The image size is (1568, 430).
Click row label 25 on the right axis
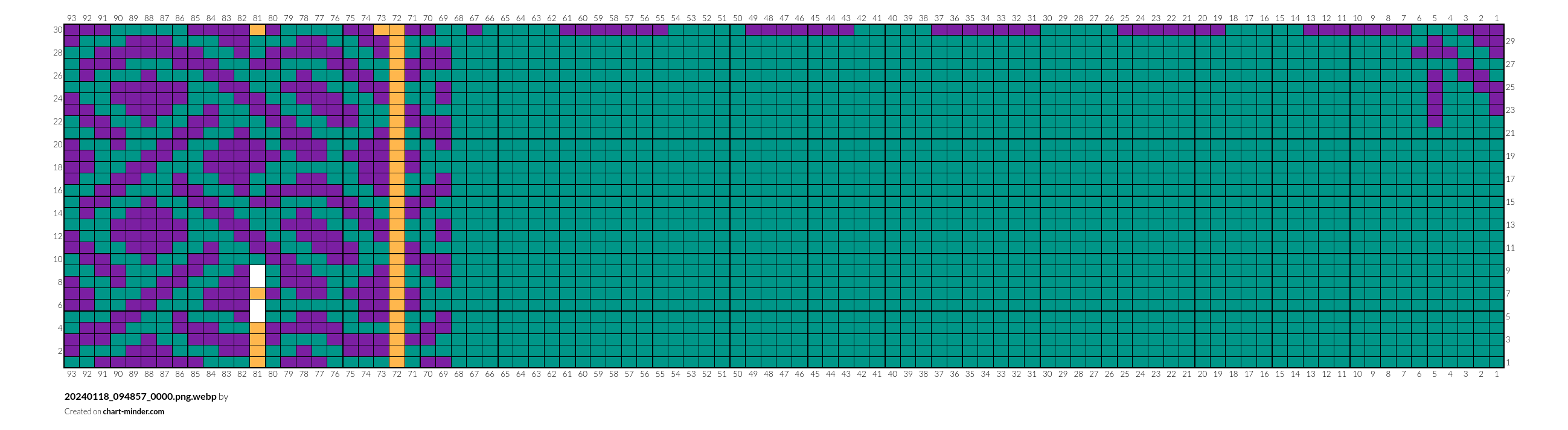[1510, 87]
